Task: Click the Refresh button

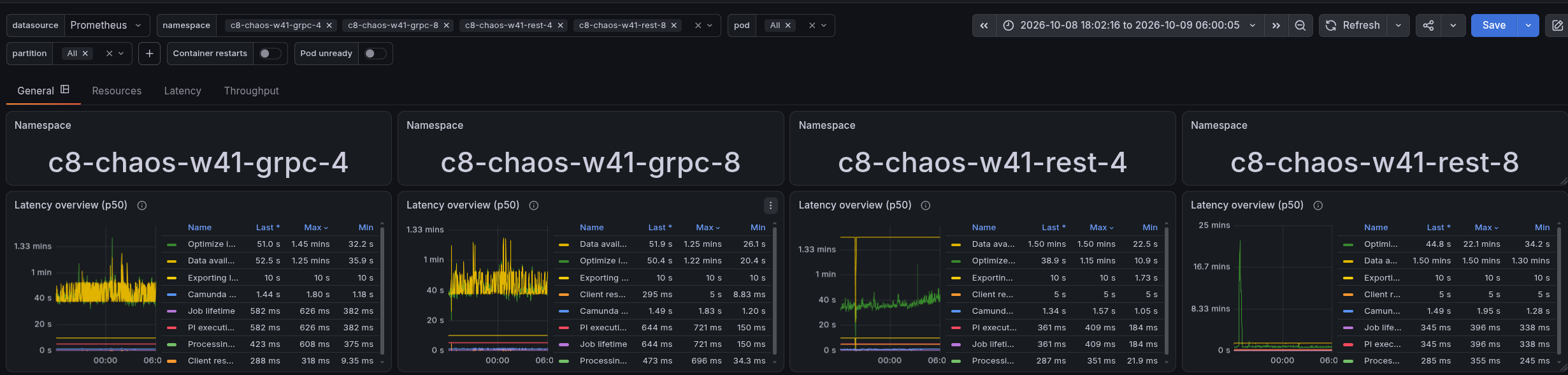Action: [1354, 26]
